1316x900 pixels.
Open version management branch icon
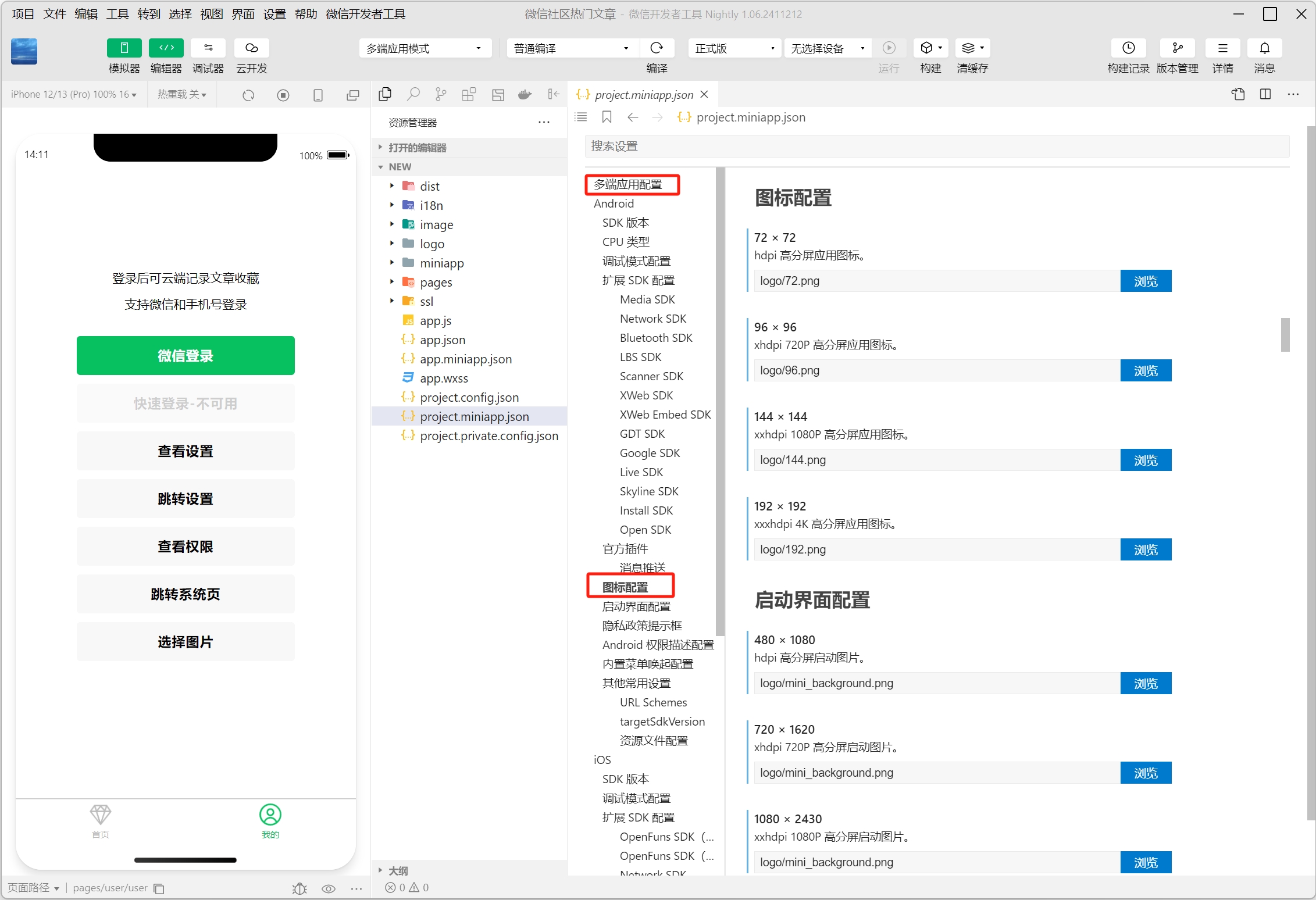[1177, 48]
